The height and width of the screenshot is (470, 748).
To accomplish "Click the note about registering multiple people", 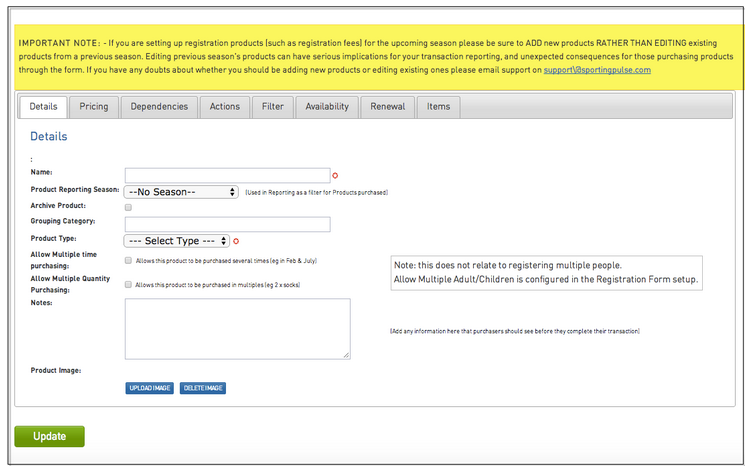I will click(x=546, y=272).
